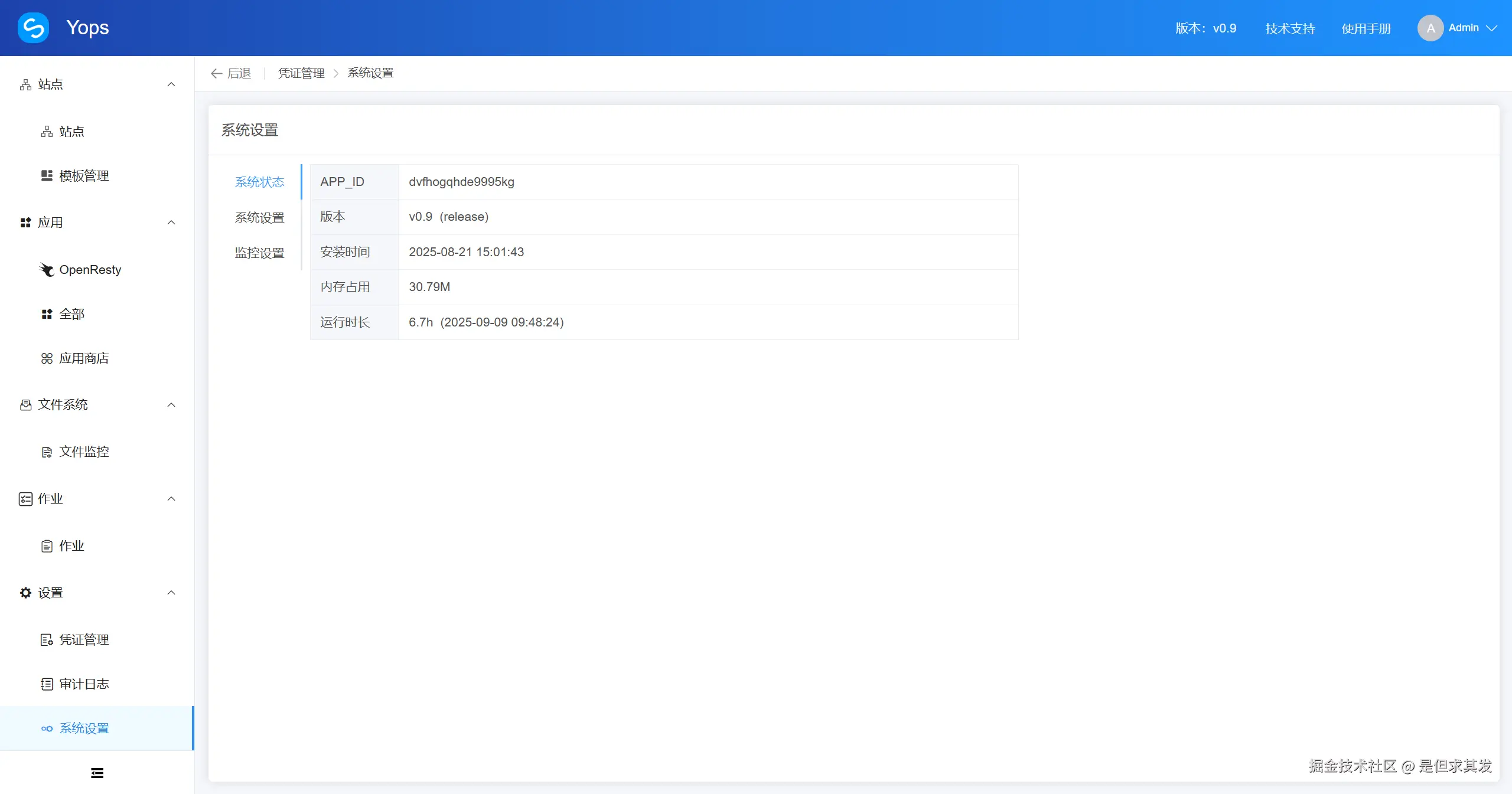The width and height of the screenshot is (1512, 794).
Task: Open the 模板管理 template management page
Action: 84,176
